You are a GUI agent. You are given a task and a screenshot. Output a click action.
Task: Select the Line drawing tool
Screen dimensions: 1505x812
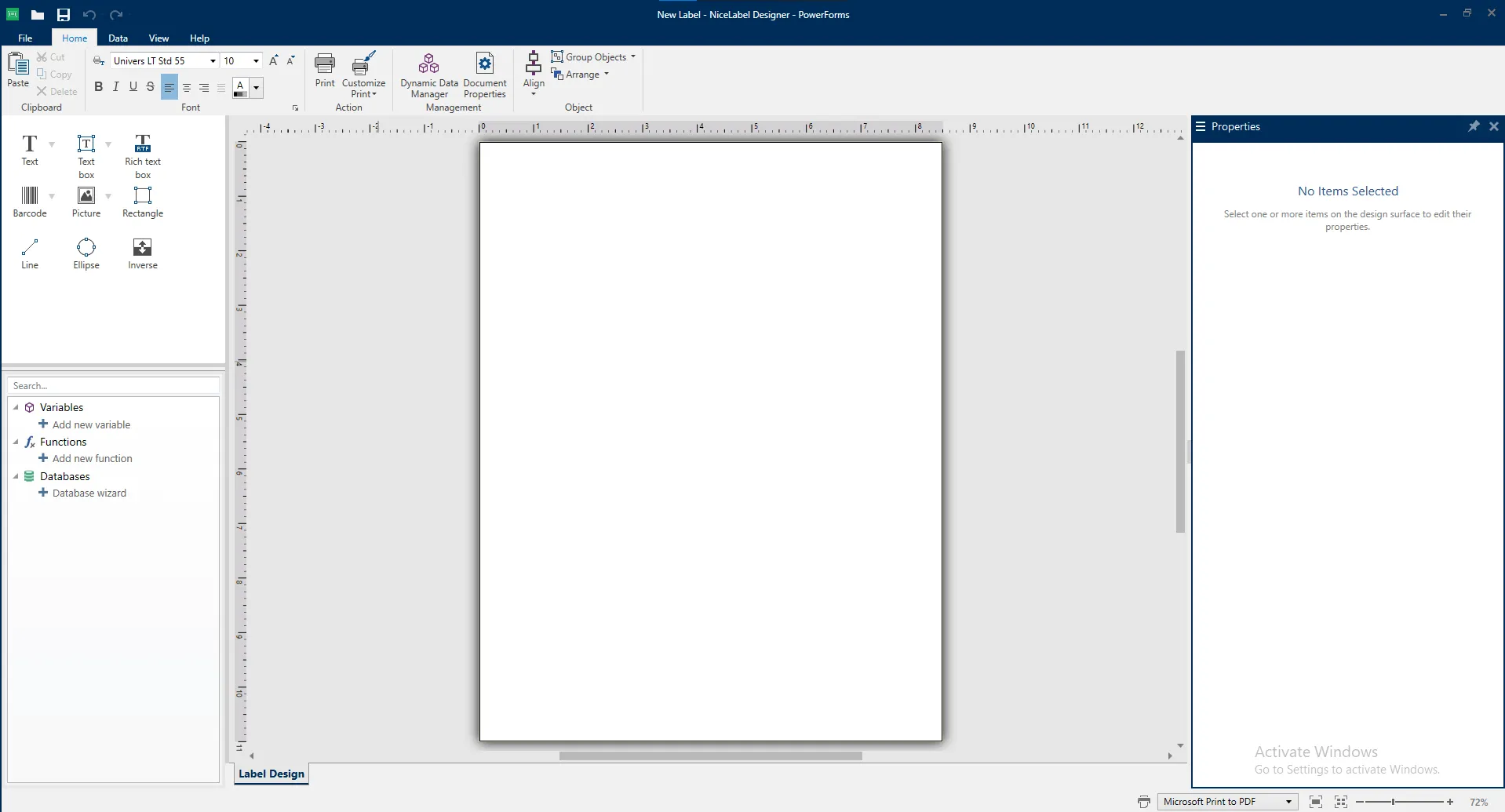coord(30,253)
